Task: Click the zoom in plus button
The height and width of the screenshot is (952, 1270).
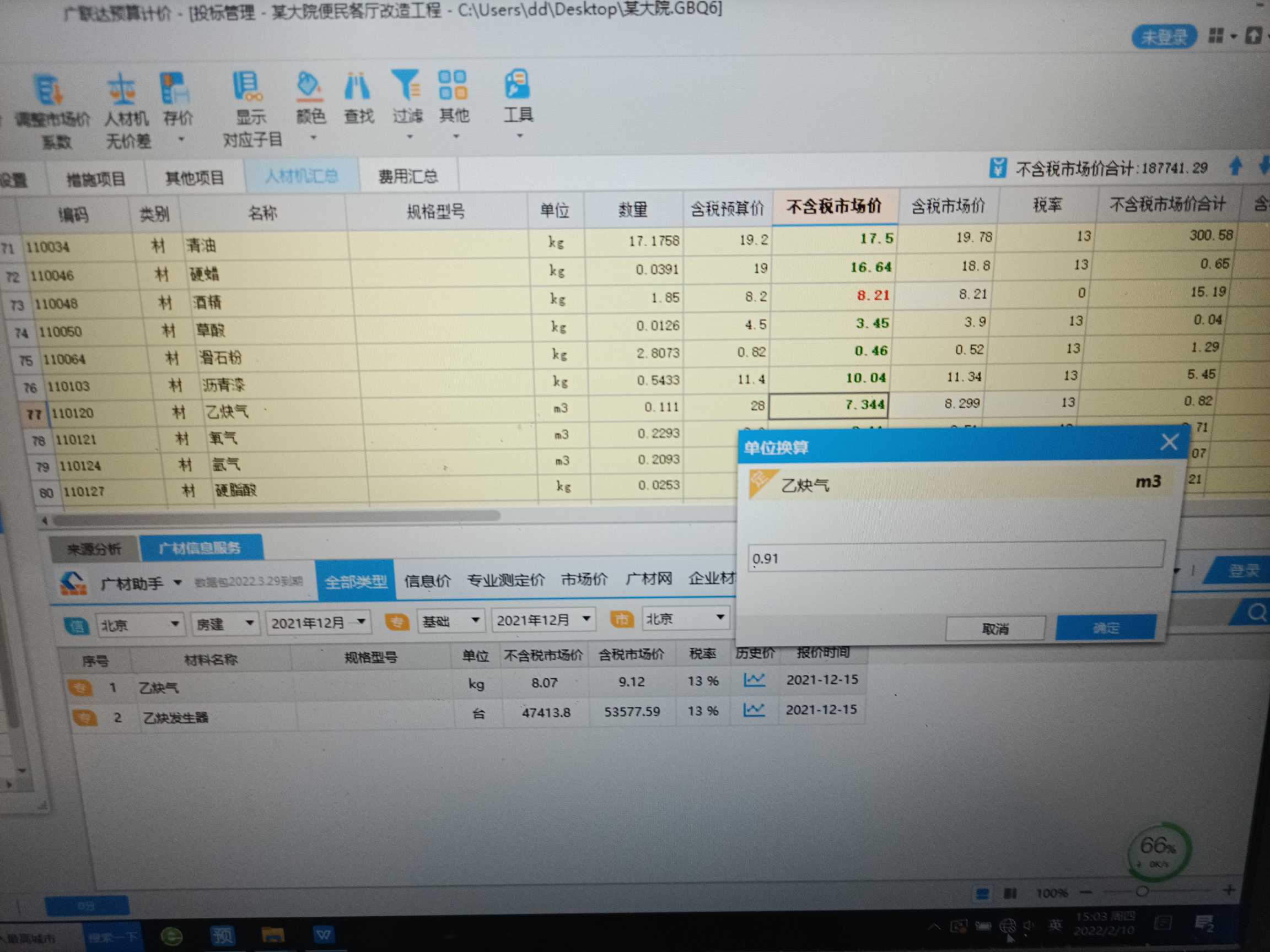Action: click(x=1229, y=890)
